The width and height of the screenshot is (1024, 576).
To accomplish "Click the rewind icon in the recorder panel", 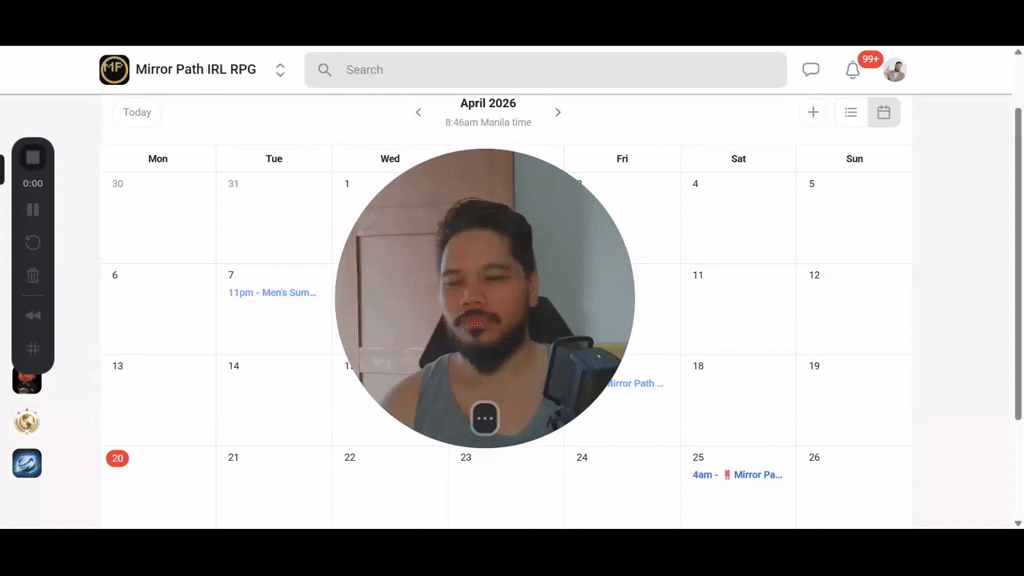I will tap(33, 315).
